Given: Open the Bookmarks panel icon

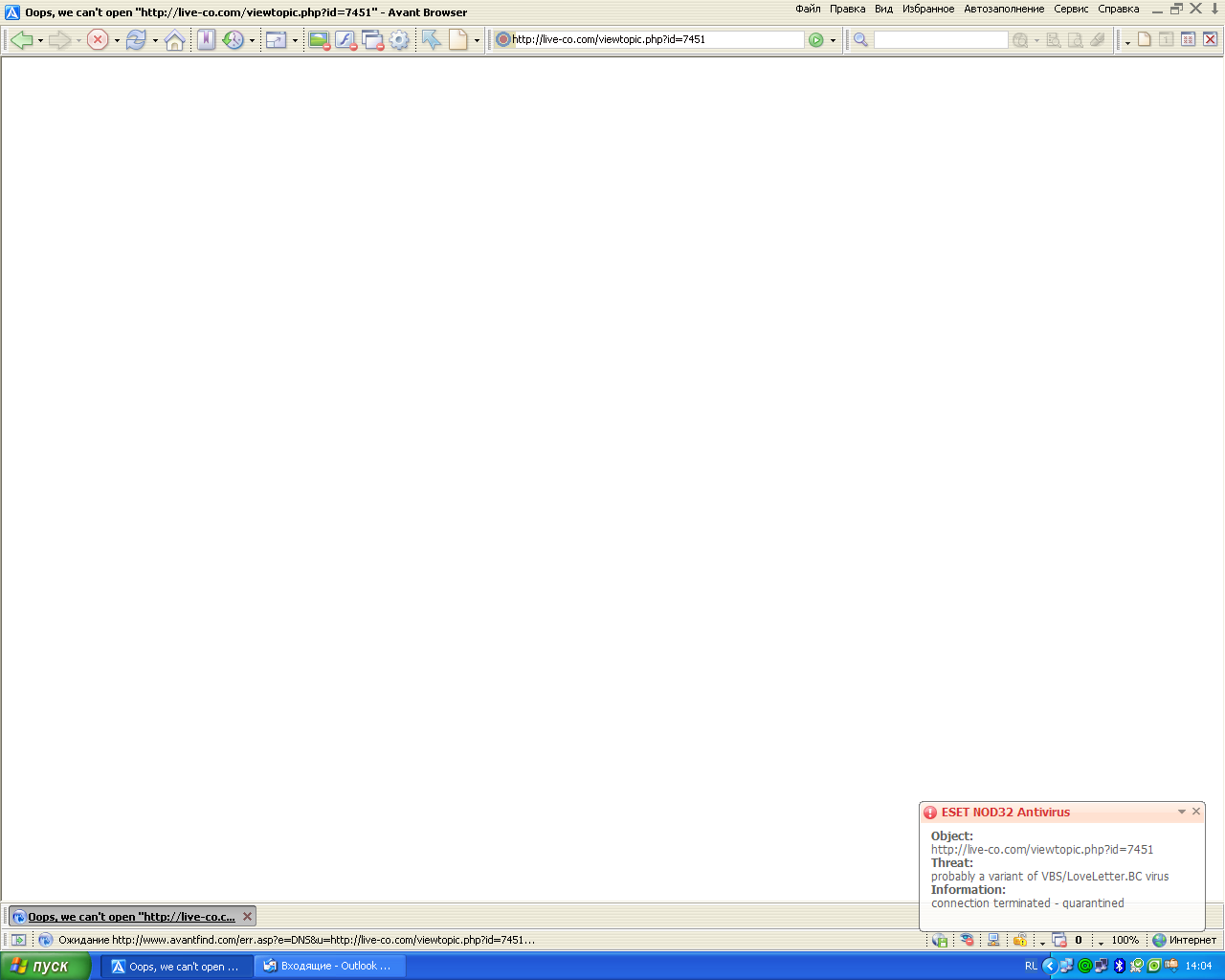Looking at the screenshot, I should click(206, 40).
